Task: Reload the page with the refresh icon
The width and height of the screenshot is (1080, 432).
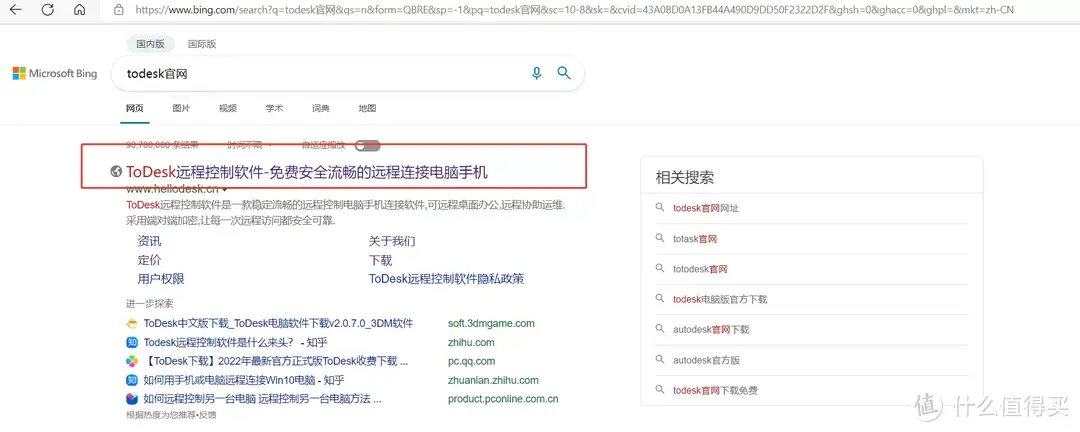Action: (48, 10)
